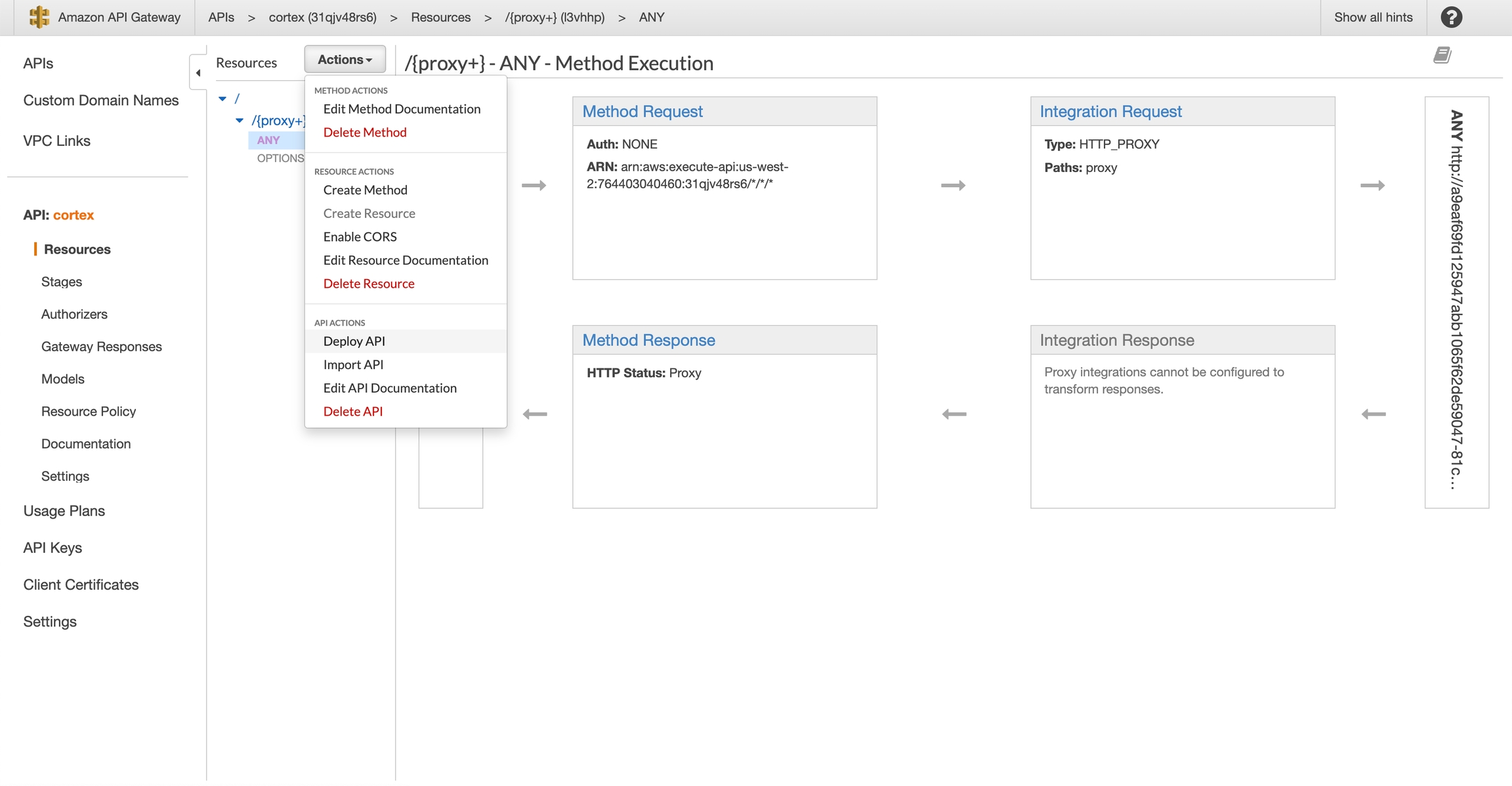The height and width of the screenshot is (786, 1512).
Task: Close the Actions dropdown button
Action: pos(345,60)
